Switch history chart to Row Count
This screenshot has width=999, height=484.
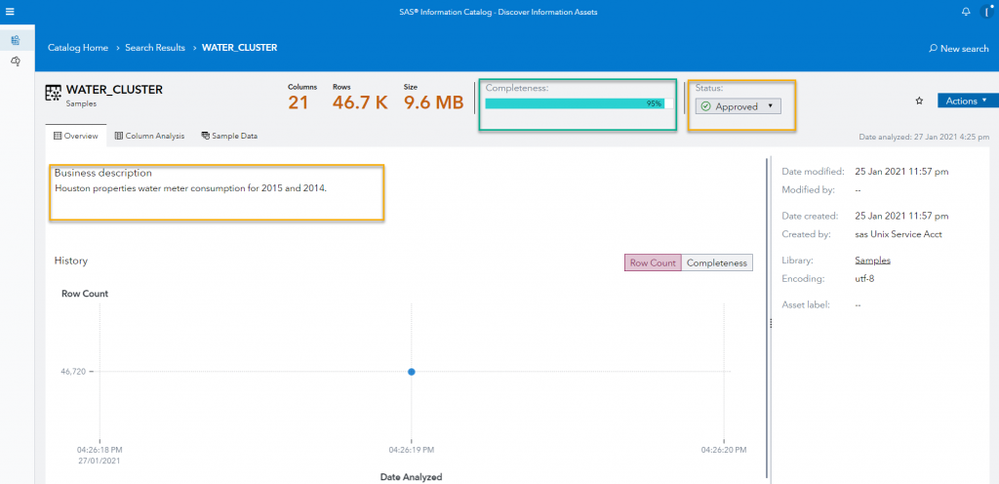[x=652, y=263]
